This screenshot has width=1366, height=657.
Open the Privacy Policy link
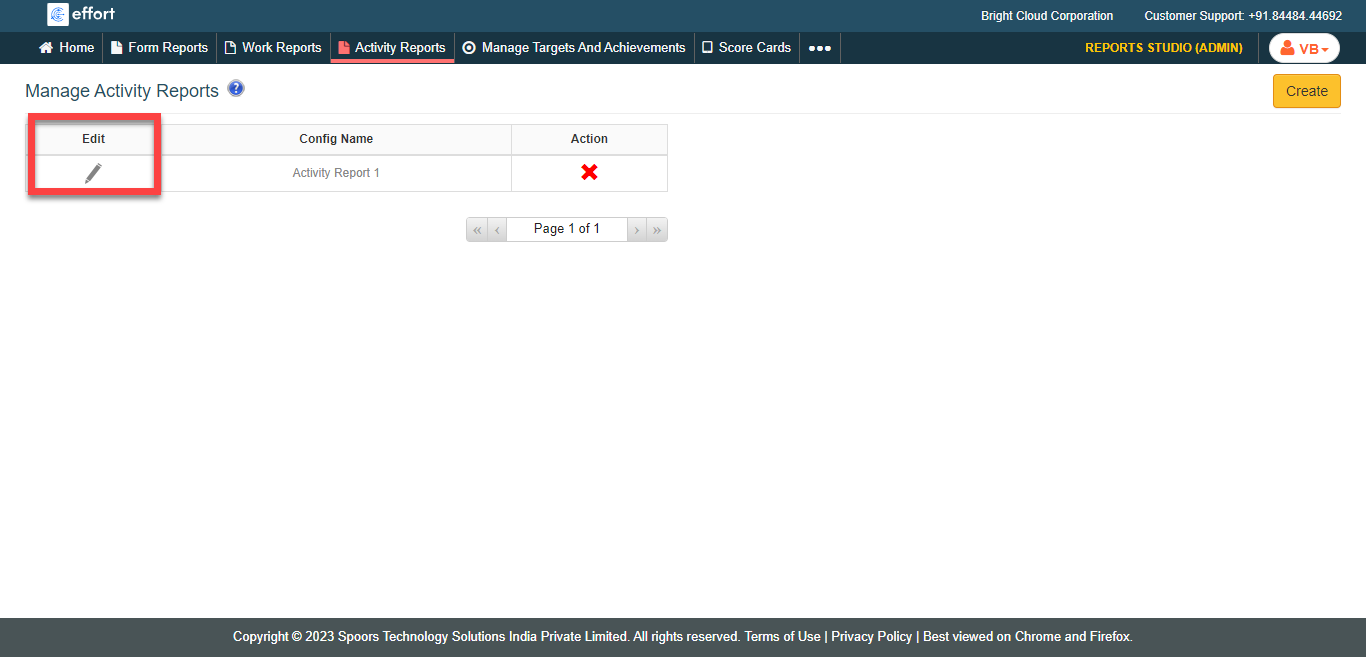point(871,637)
